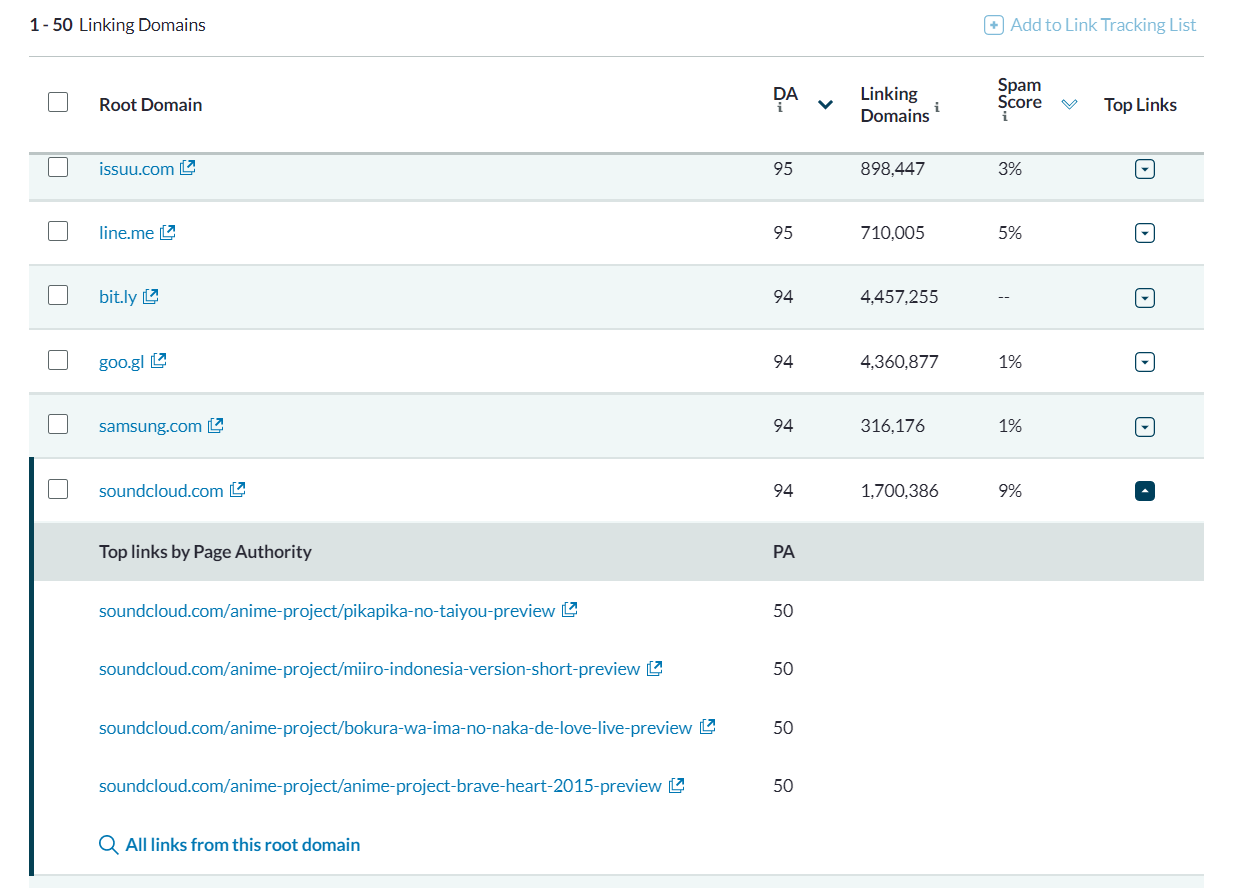Screen dimensions: 1236x888
Task: Open samsung.com external link icon
Action: point(215,425)
